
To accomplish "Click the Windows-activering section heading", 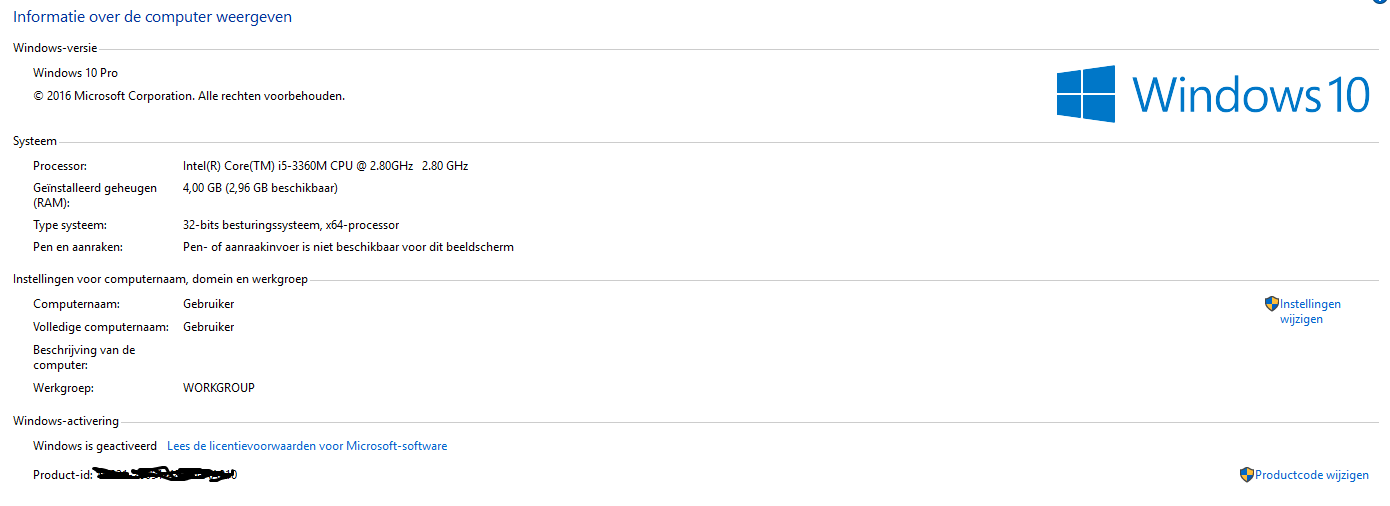I will (66, 421).
